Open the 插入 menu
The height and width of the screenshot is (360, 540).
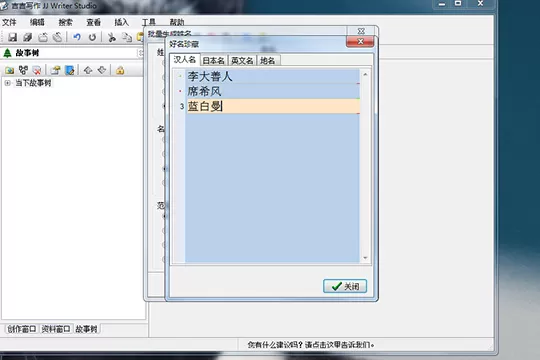(x=122, y=22)
